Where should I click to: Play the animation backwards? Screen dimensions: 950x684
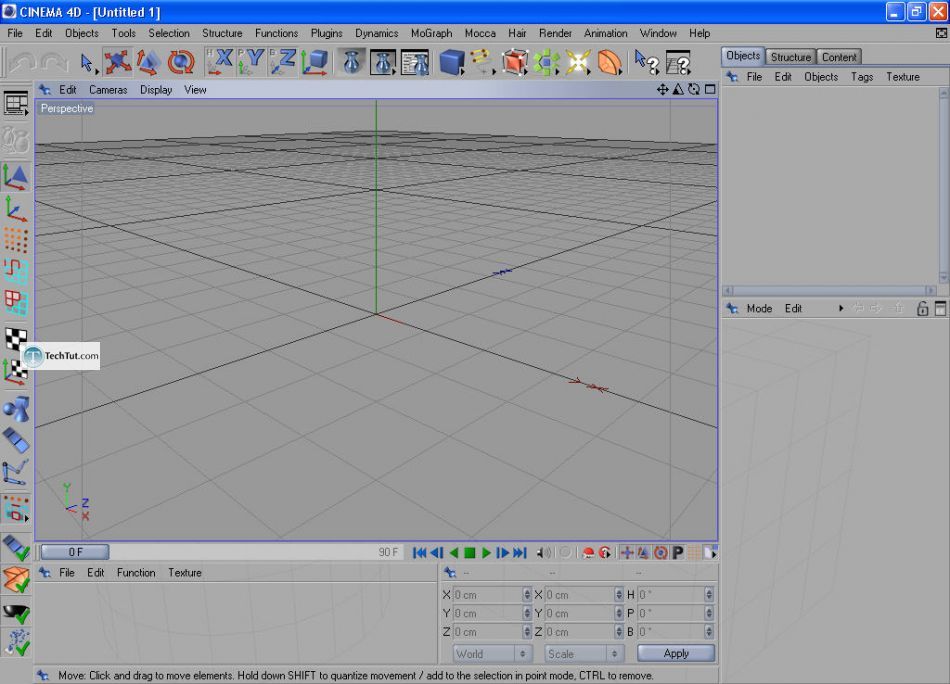coord(453,553)
